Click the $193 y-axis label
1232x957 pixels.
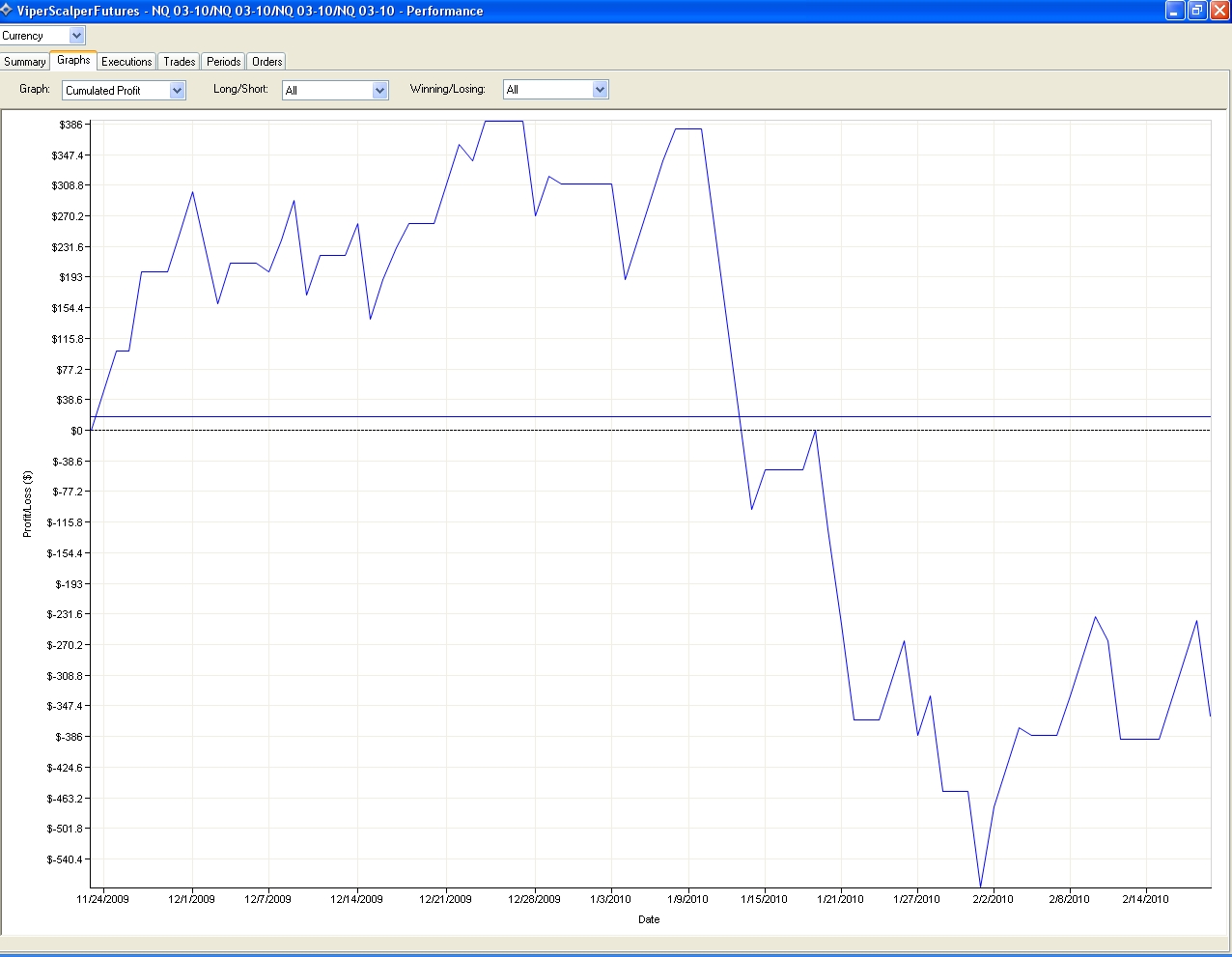[x=71, y=277]
